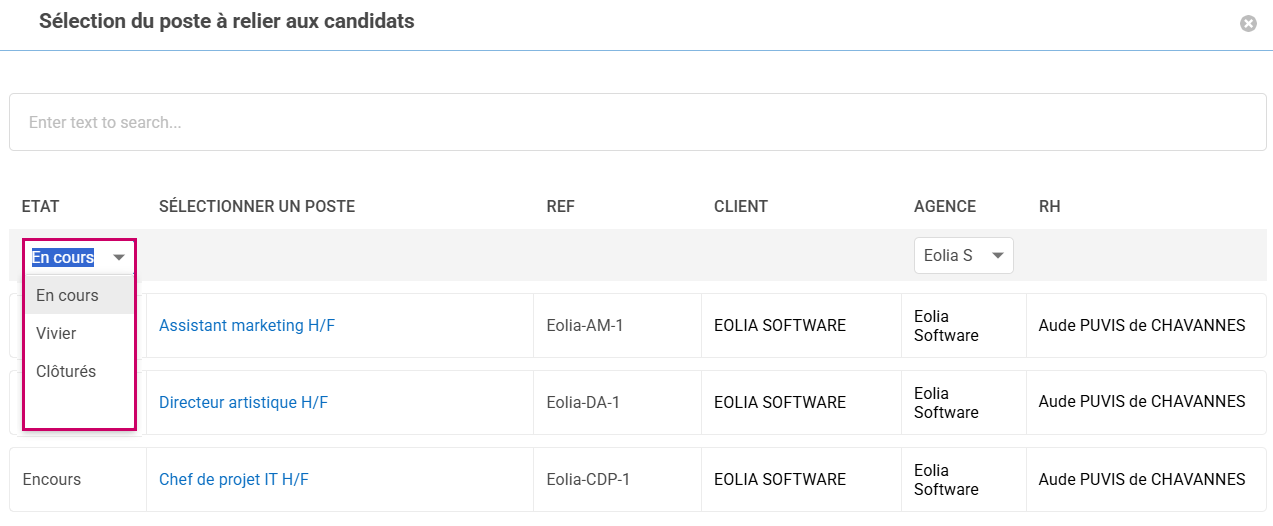Open the 'Directeur artistique H/F' job link

(x=243, y=402)
